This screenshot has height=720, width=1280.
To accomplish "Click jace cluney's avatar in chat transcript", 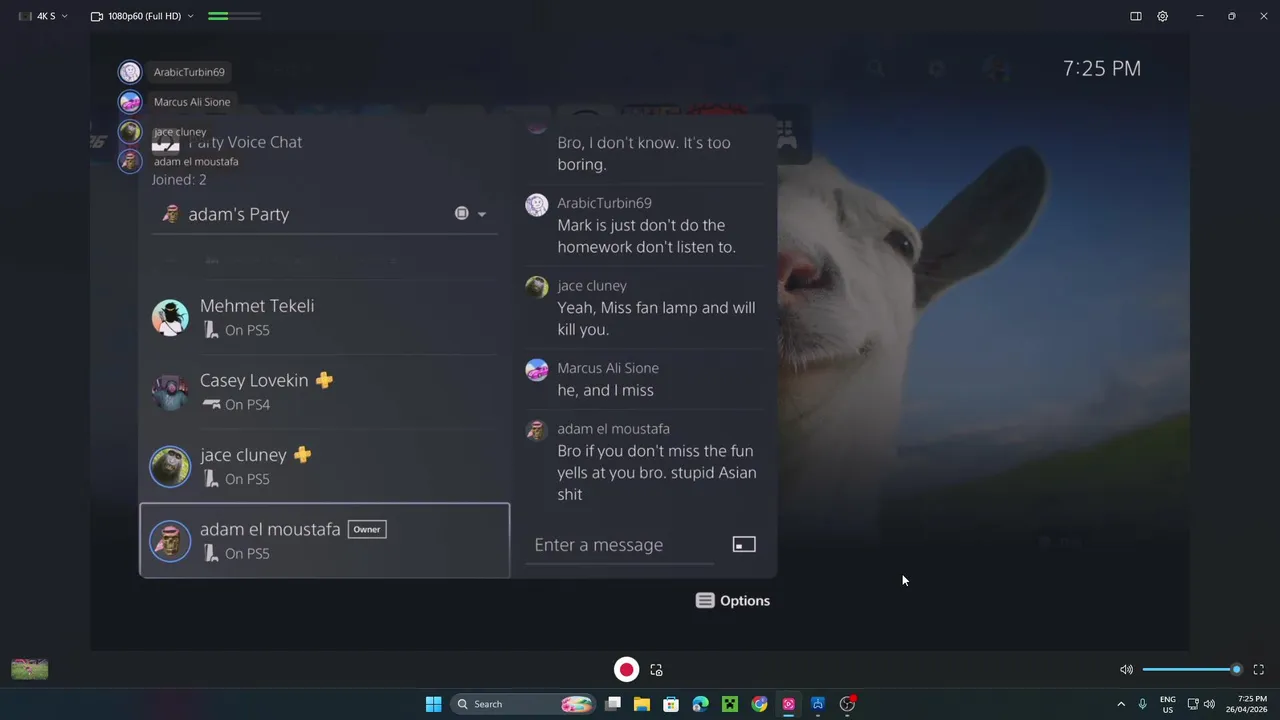I will coord(537,287).
